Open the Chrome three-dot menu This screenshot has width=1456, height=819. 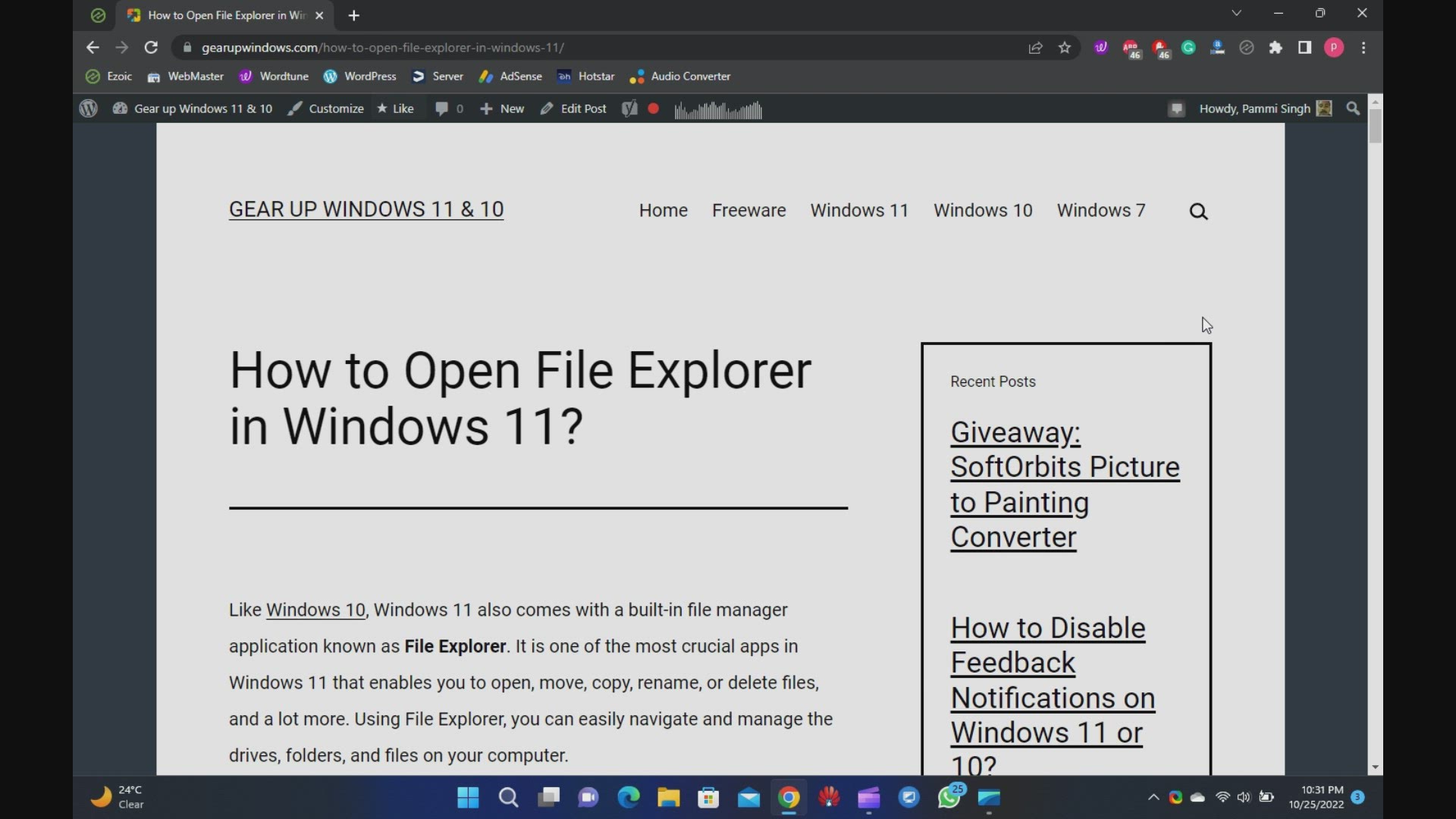pyautogui.click(x=1363, y=48)
